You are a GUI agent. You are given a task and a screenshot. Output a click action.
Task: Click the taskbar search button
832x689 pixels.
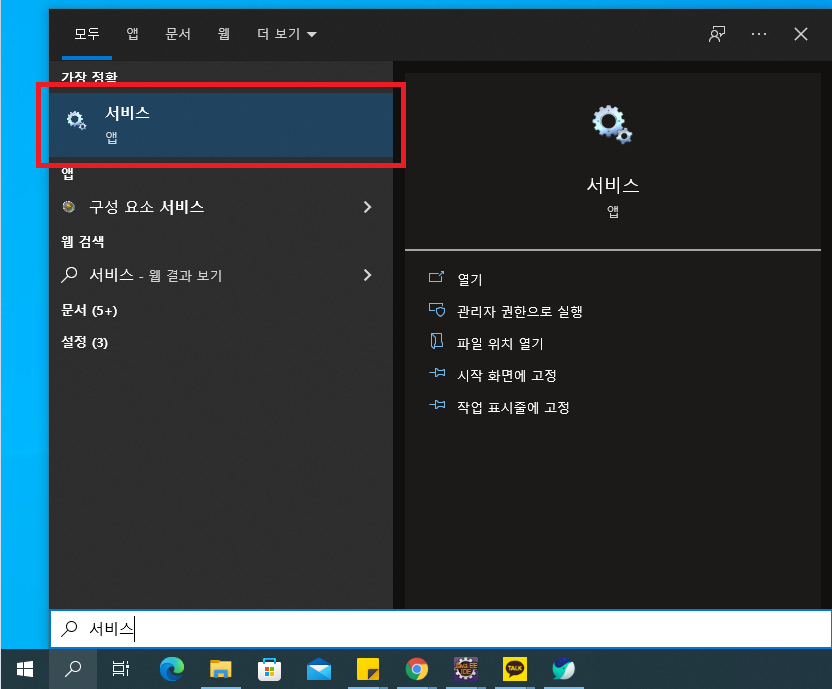pyautogui.click(x=73, y=669)
